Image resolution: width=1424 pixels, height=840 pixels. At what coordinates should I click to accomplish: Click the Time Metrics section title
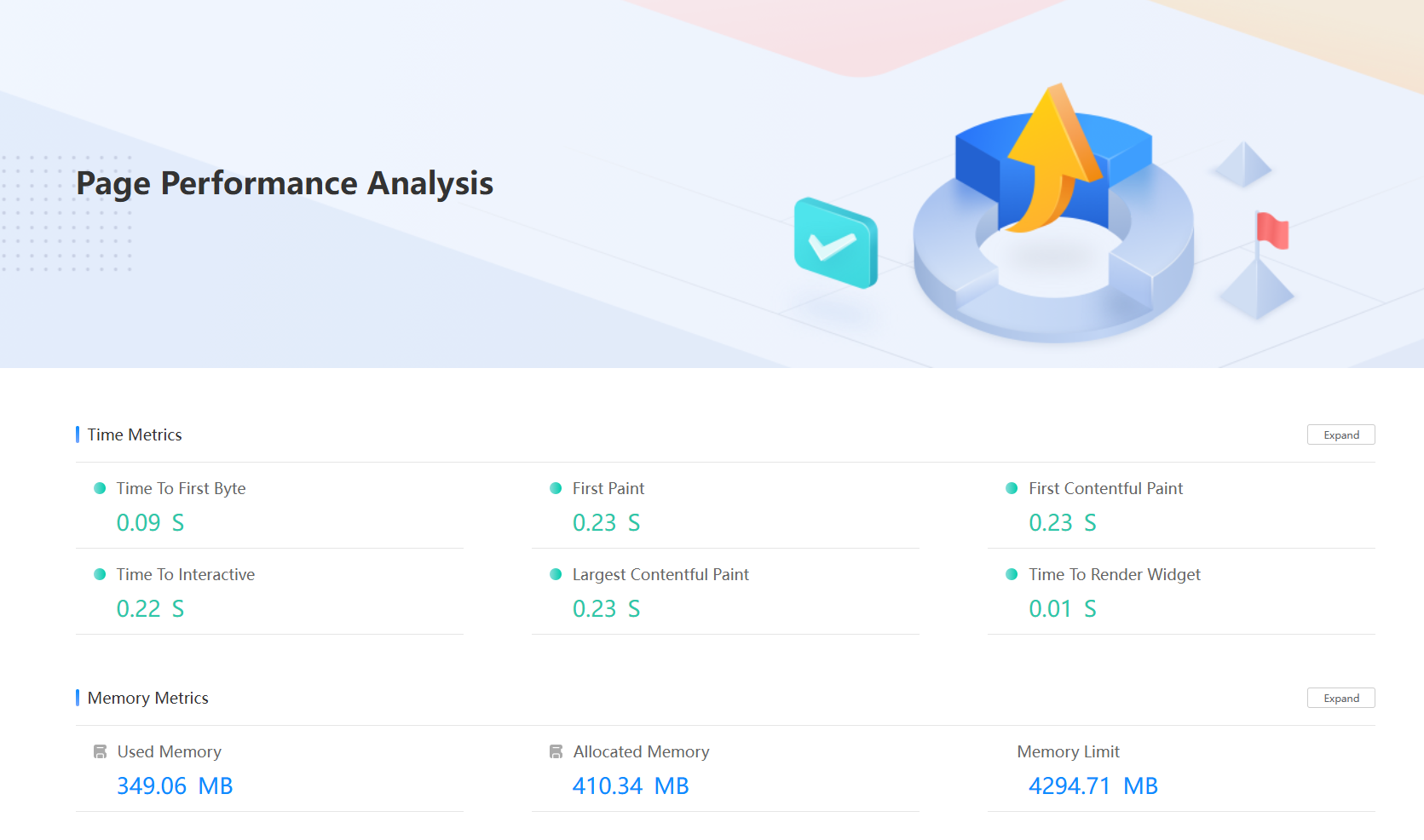(135, 434)
